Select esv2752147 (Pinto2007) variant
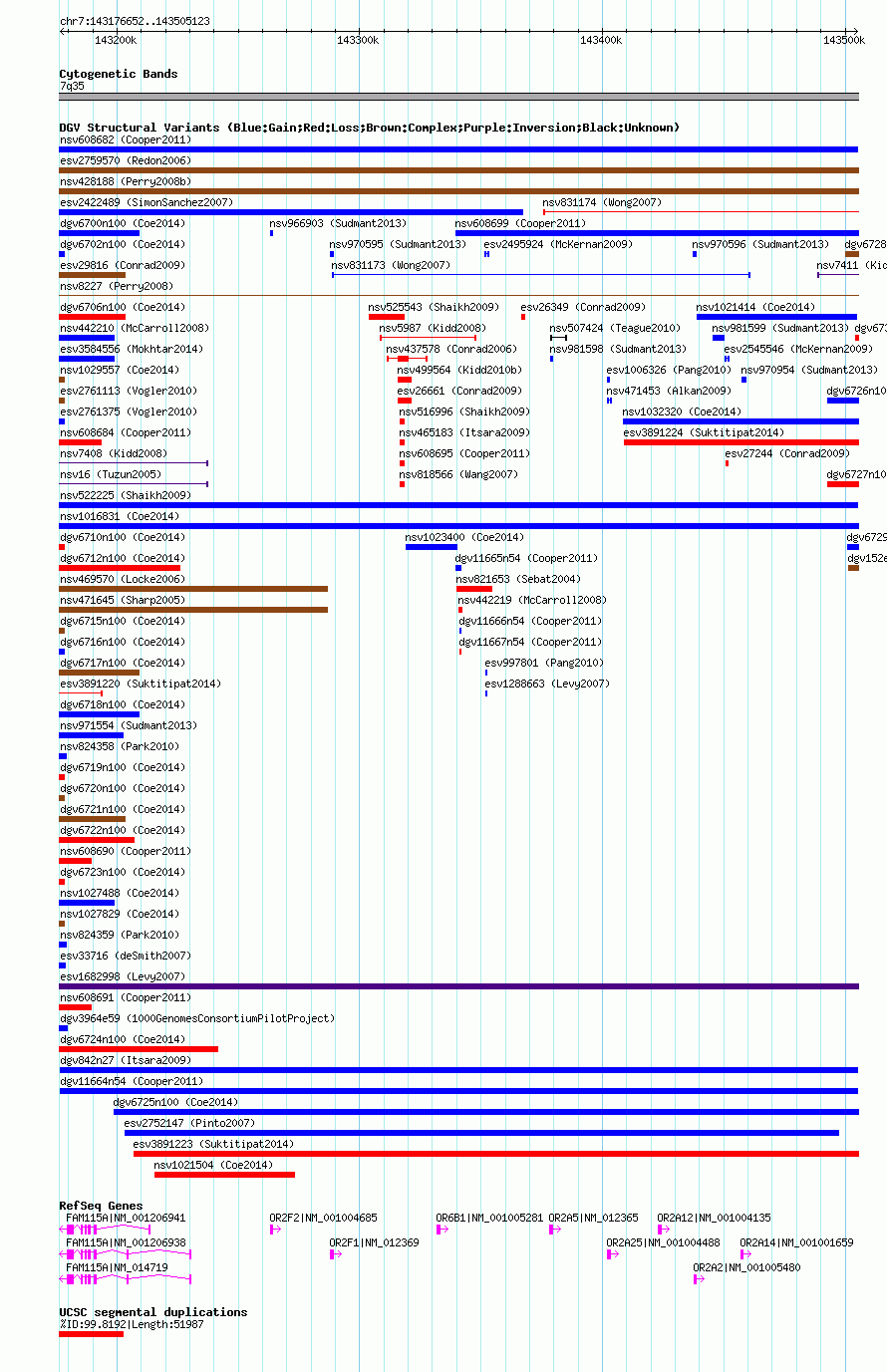 click(x=189, y=1123)
